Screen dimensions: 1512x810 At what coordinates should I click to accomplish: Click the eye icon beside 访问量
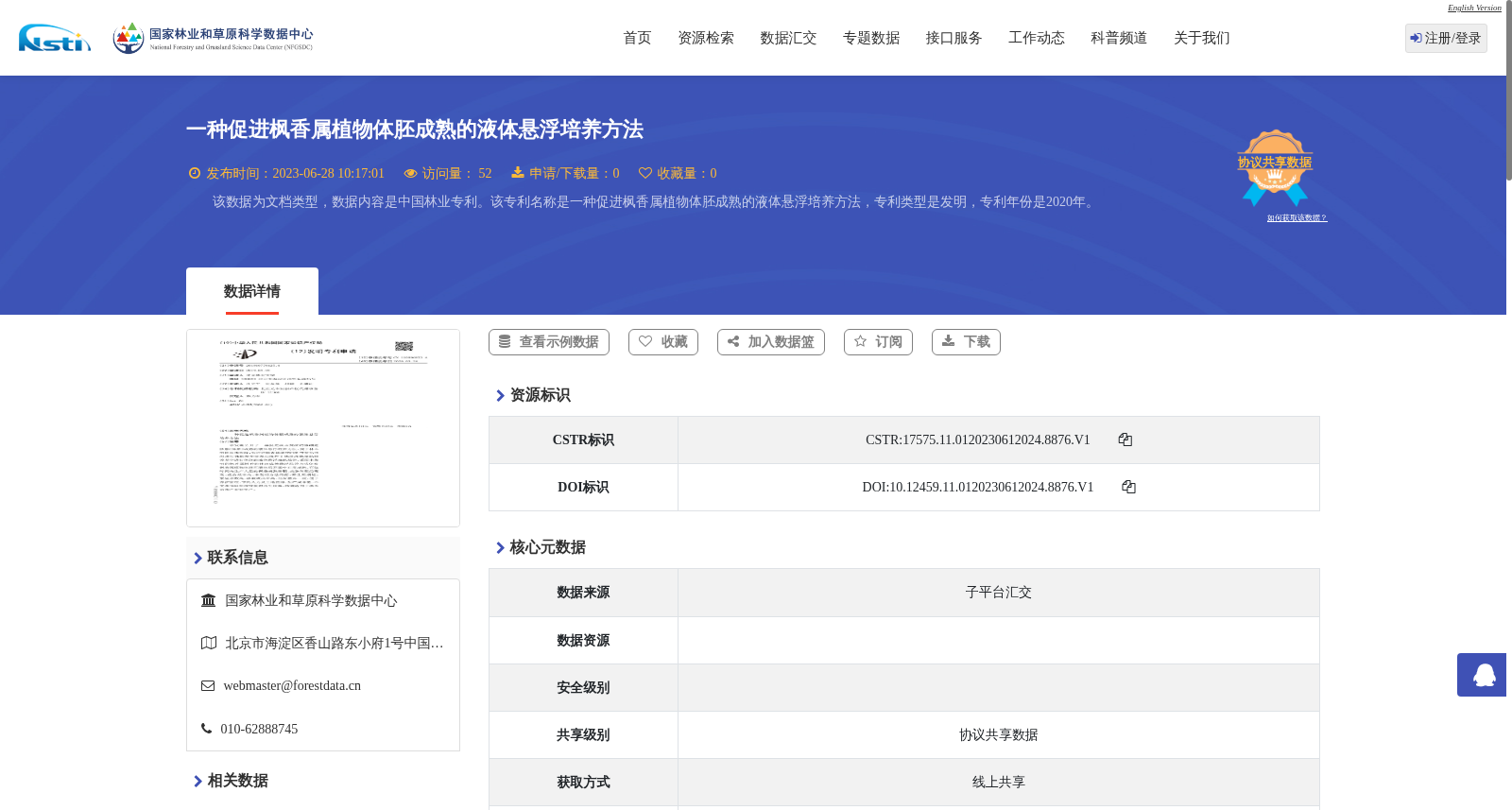point(410,173)
